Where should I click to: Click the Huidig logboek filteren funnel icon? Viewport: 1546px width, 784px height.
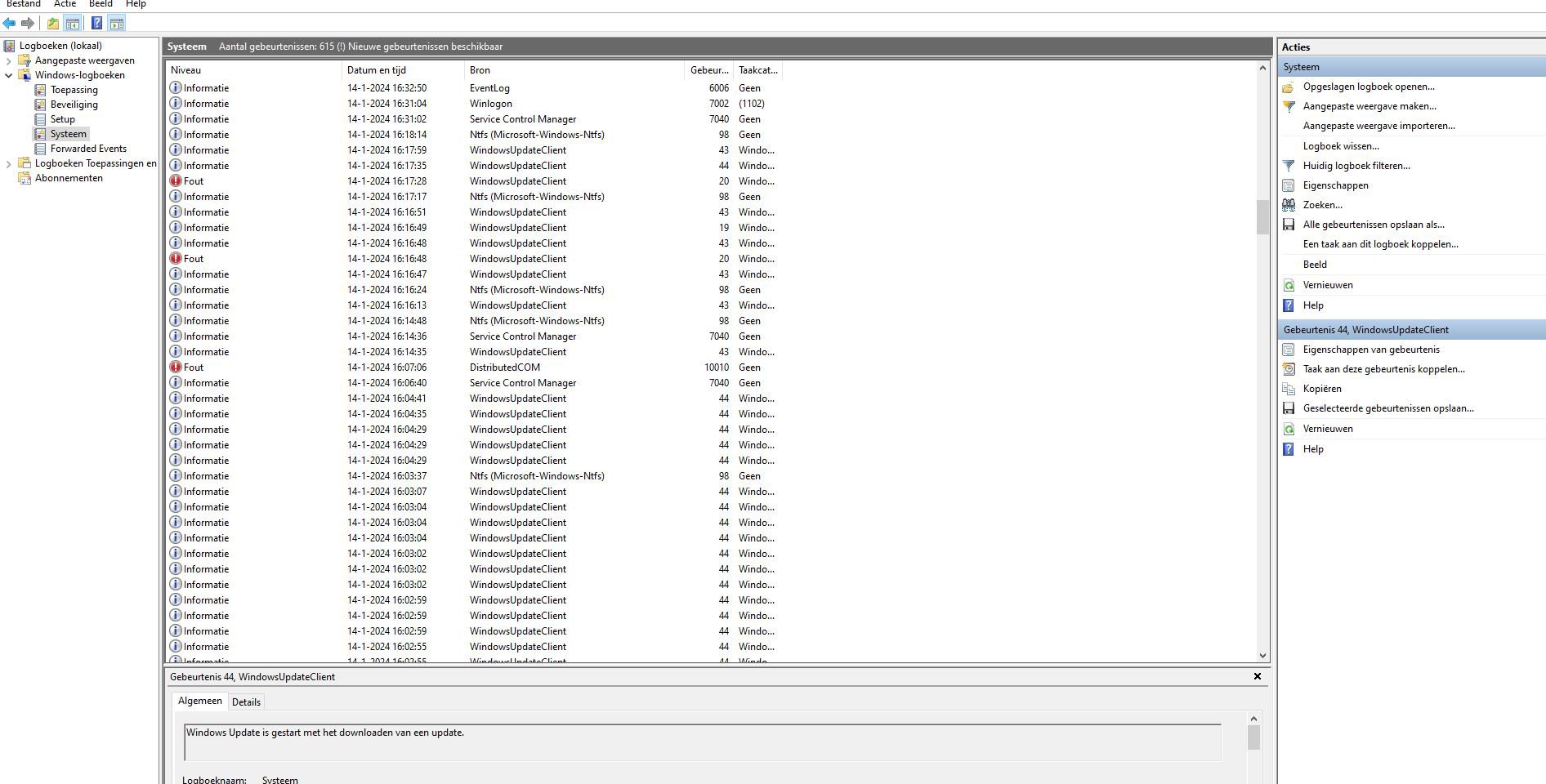[x=1289, y=166]
